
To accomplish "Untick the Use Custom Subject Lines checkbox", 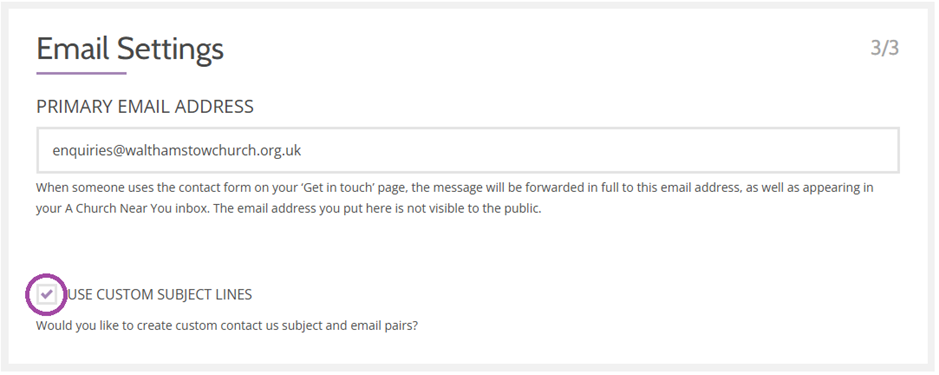I will point(47,294).
